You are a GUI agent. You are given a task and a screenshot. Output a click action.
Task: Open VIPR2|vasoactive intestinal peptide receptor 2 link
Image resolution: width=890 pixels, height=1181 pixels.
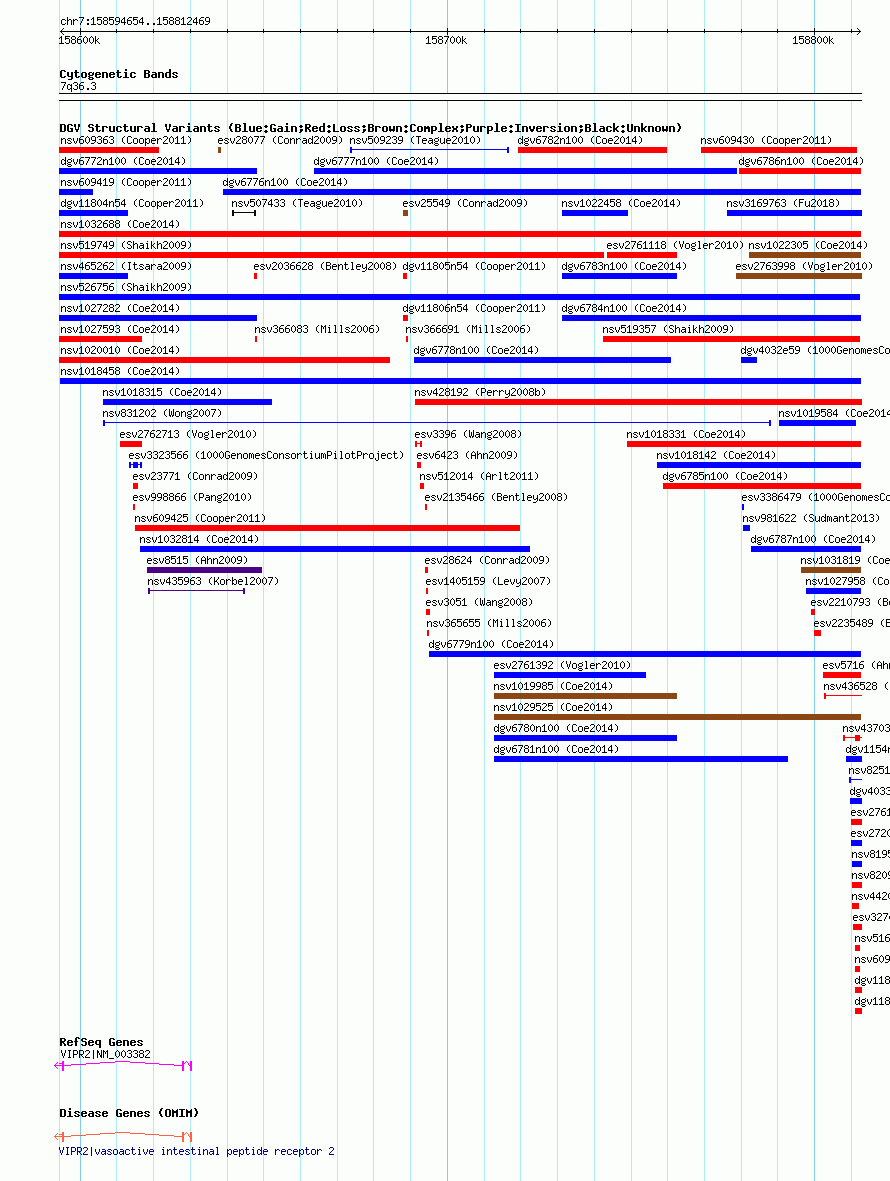coord(197,1152)
